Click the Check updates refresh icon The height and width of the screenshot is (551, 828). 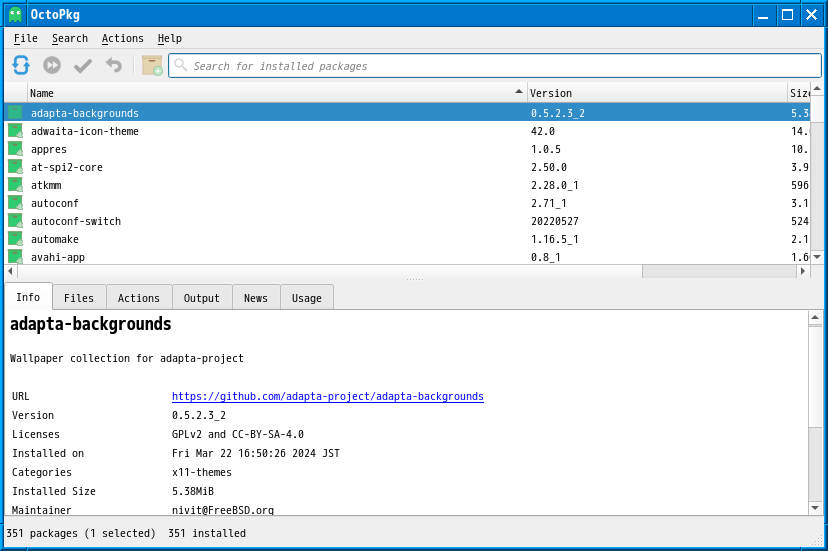pos(21,66)
